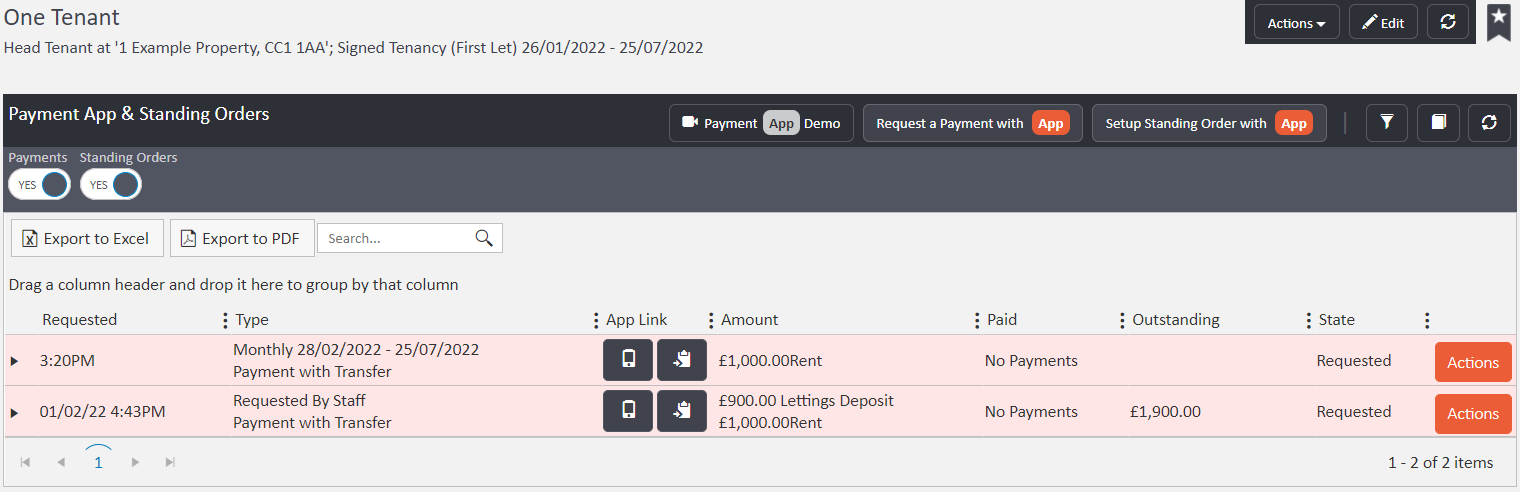Click phone app link icon for 01/02/22 row
The height and width of the screenshot is (492, 1520).
click(x=628, y=411)
